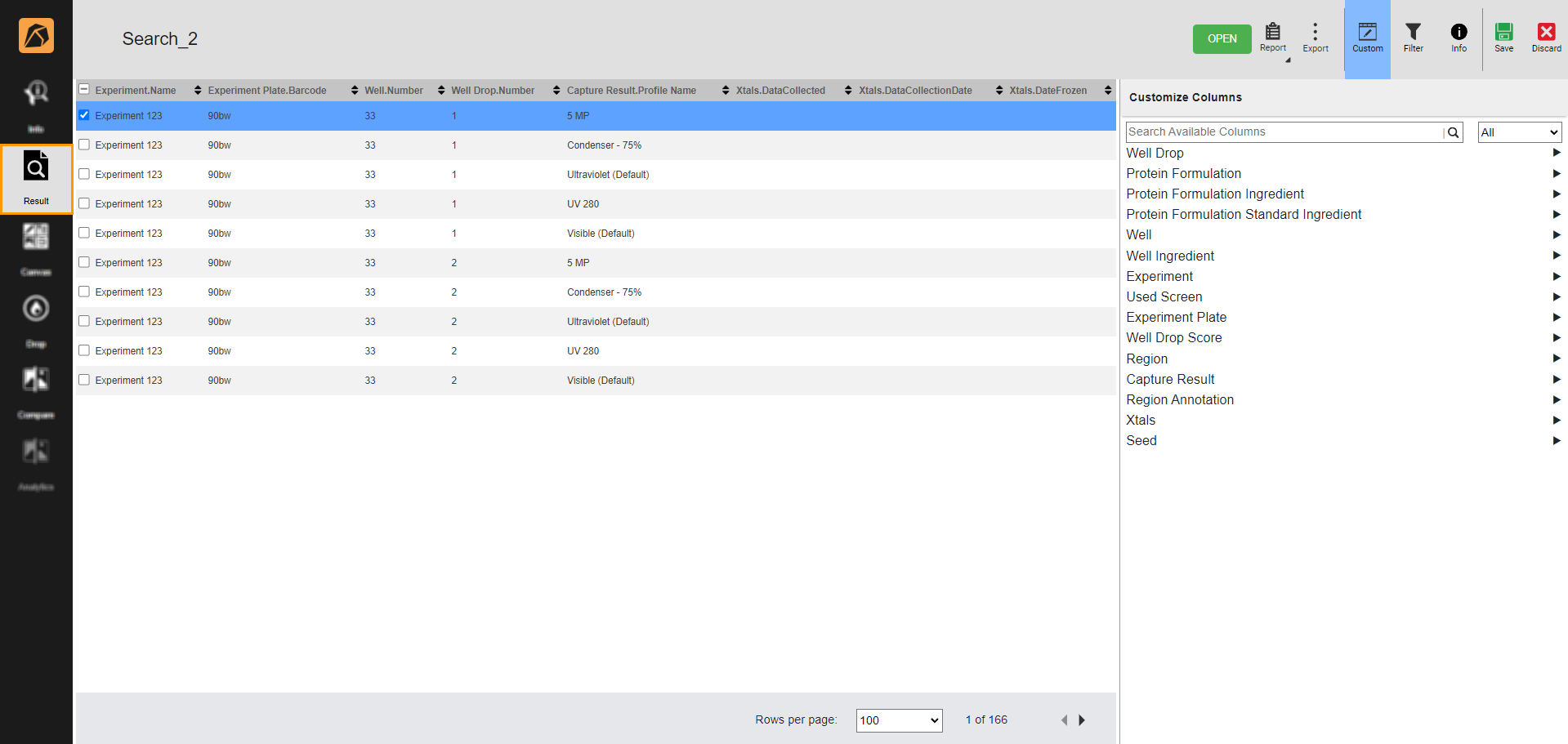This screenshot has height=744, width=1568.
Task: Click the Search_2 title text
Action: 160,39
